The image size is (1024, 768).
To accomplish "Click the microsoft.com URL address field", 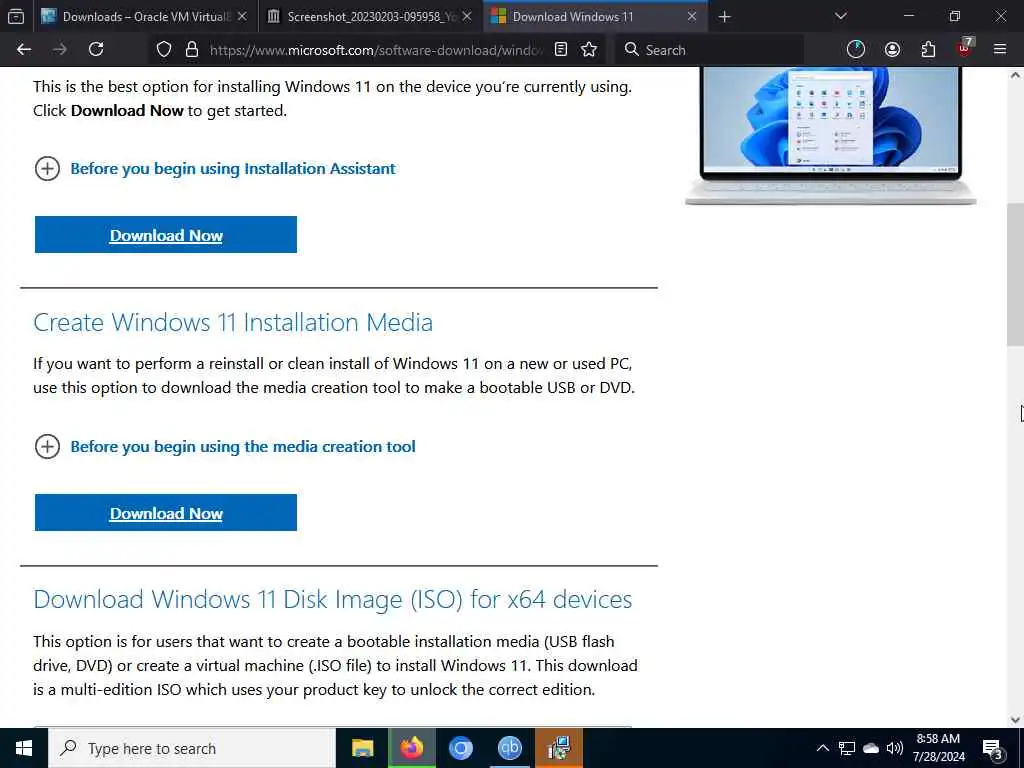I will [376, 50].
